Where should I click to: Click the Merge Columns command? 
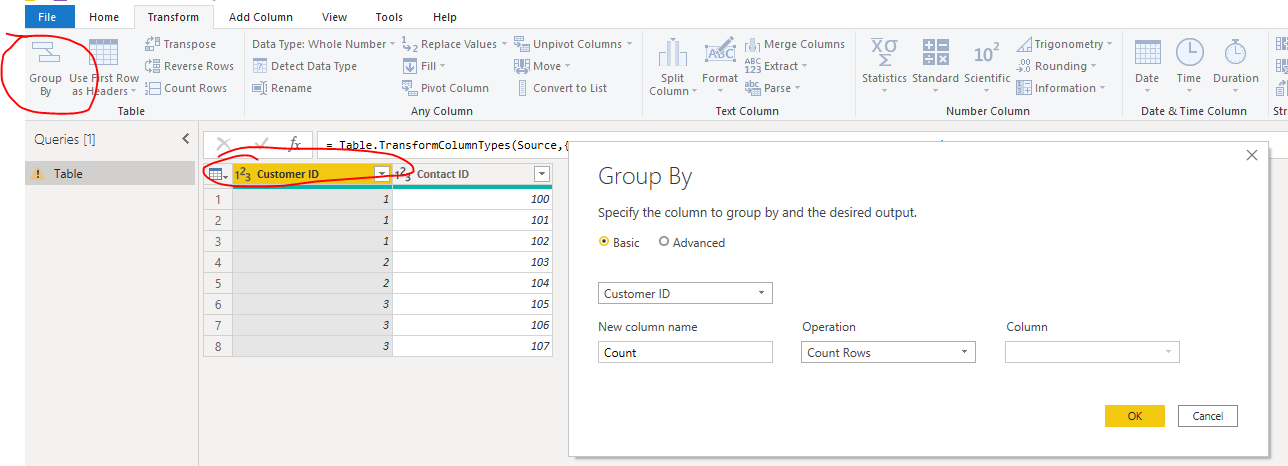click(x=795, y=44)
